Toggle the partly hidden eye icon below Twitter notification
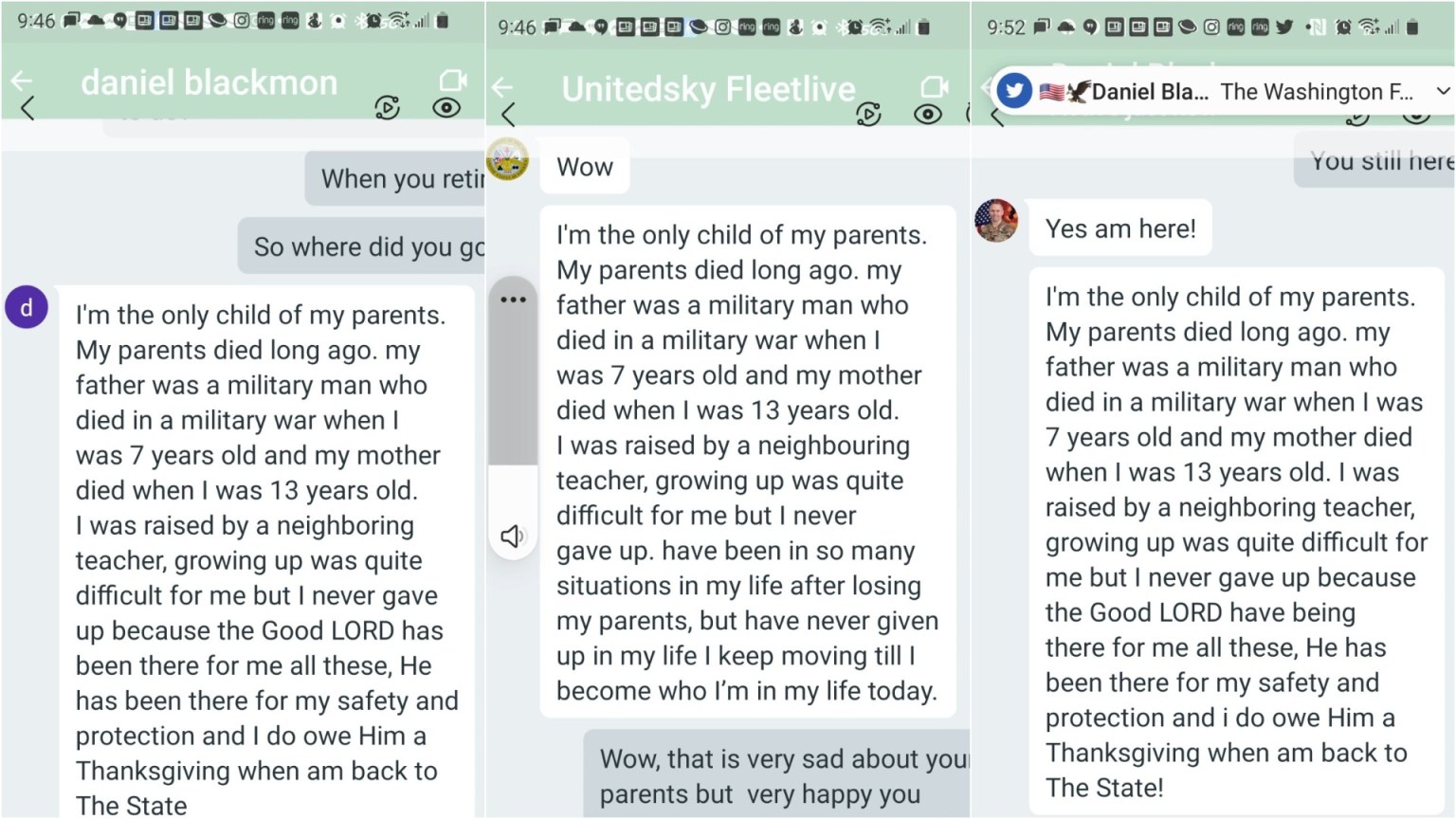Viewport: 1456px width, 819px height. point(1416,117)
